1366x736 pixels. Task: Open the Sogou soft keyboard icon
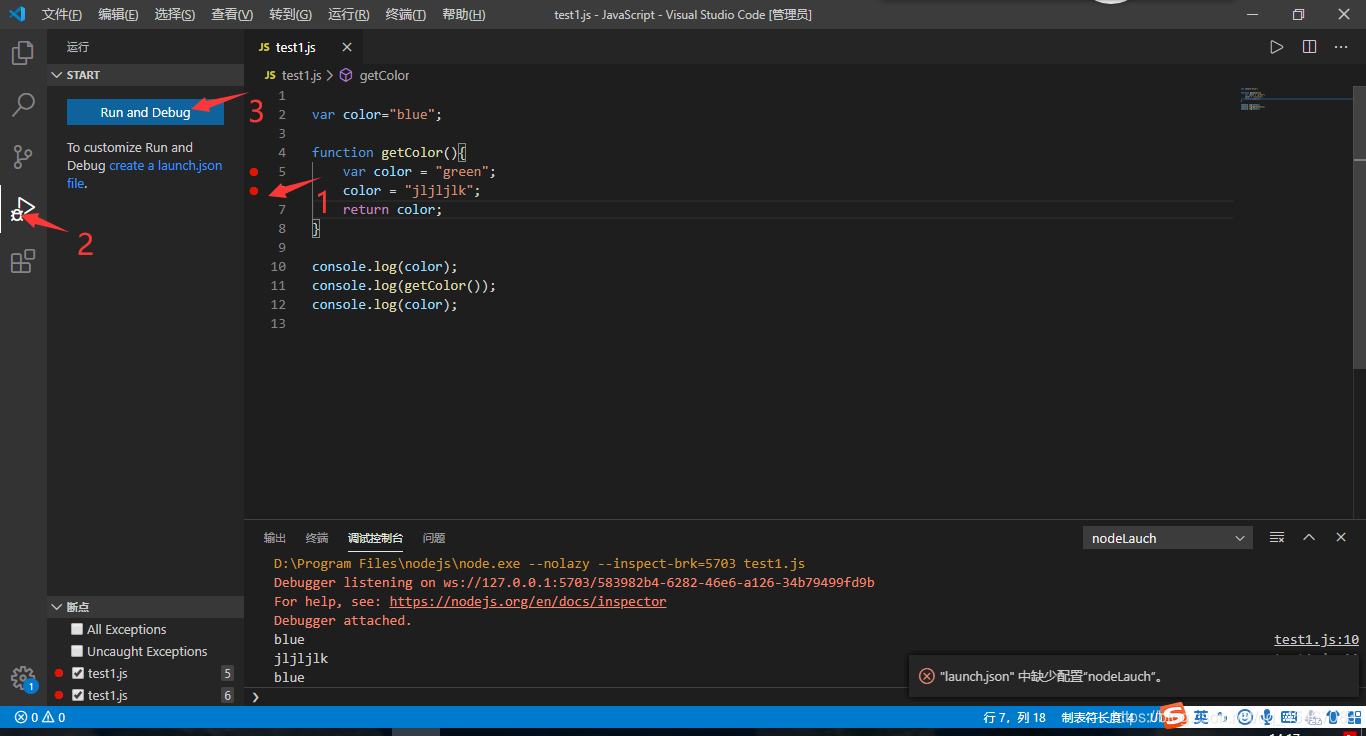click(x=1289, y=717)
